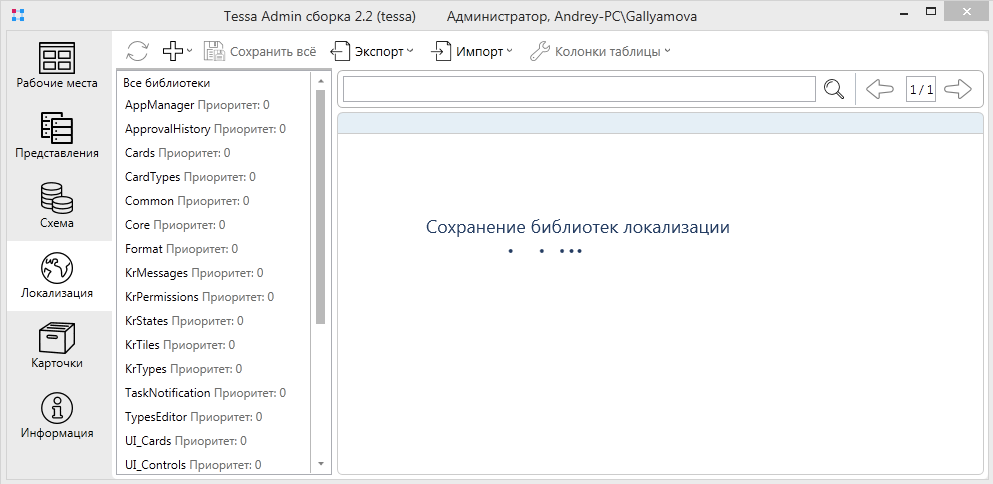Open Схема database section

[x=57, y=205]
